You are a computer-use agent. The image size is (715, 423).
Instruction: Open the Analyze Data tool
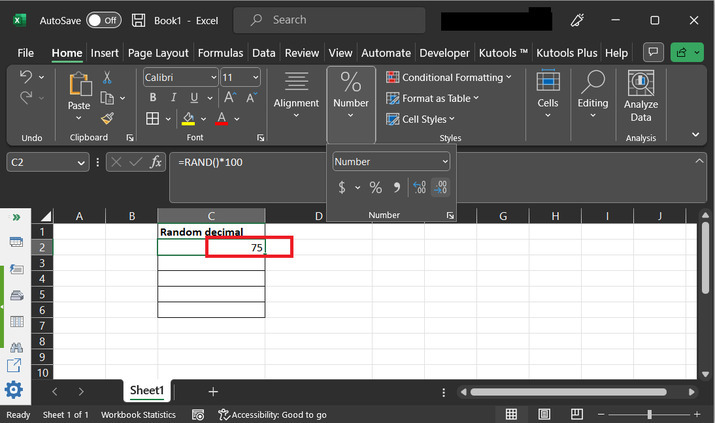[640, 97]
